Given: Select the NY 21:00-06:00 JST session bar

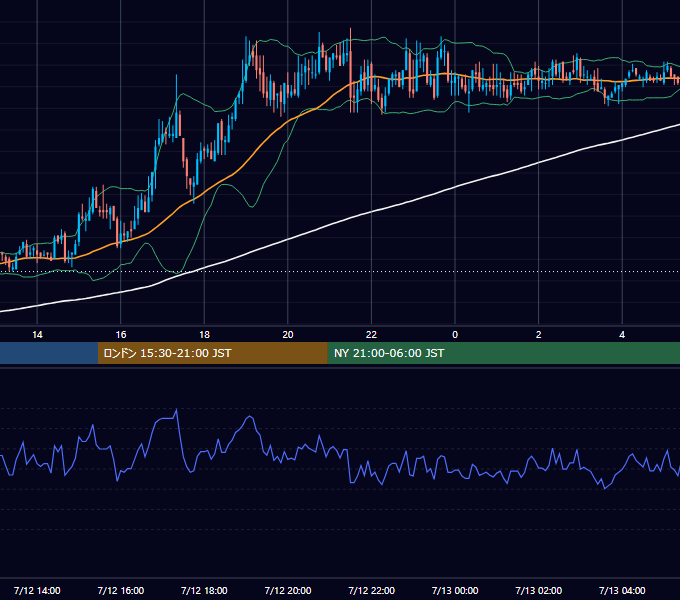Looking at the screenshot, I should (x=503, y=353).
